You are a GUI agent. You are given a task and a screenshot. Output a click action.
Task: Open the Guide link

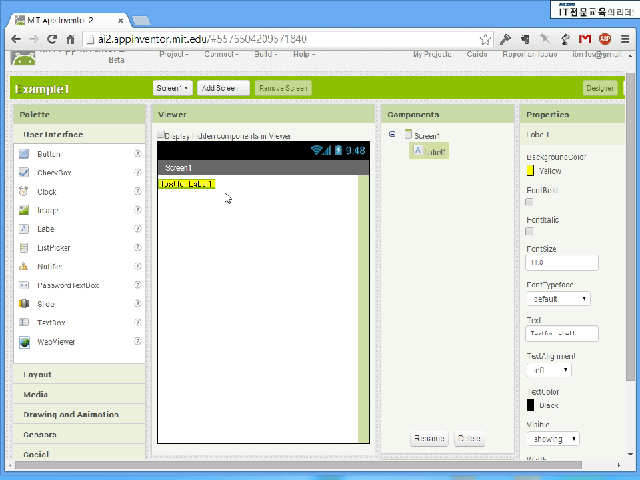477,54
